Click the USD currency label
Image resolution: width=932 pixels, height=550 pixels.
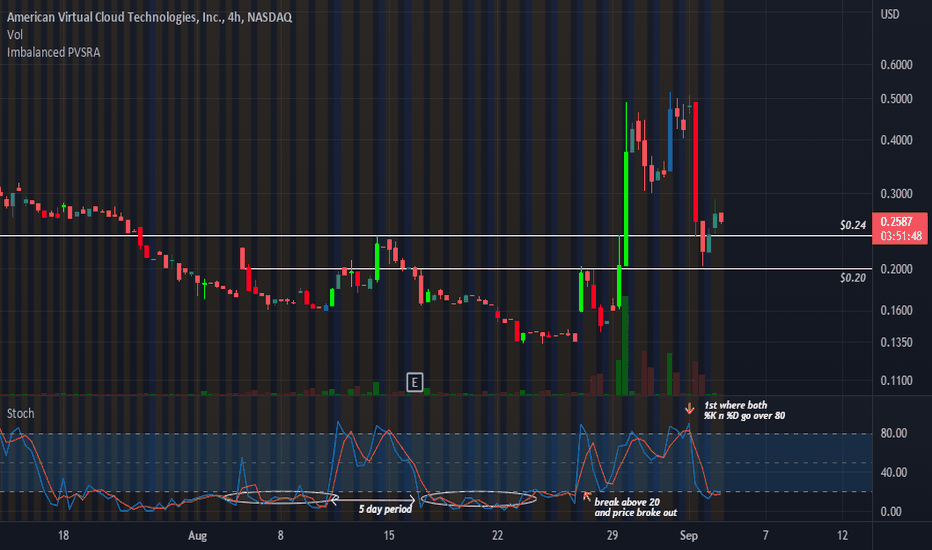point(890,14)
